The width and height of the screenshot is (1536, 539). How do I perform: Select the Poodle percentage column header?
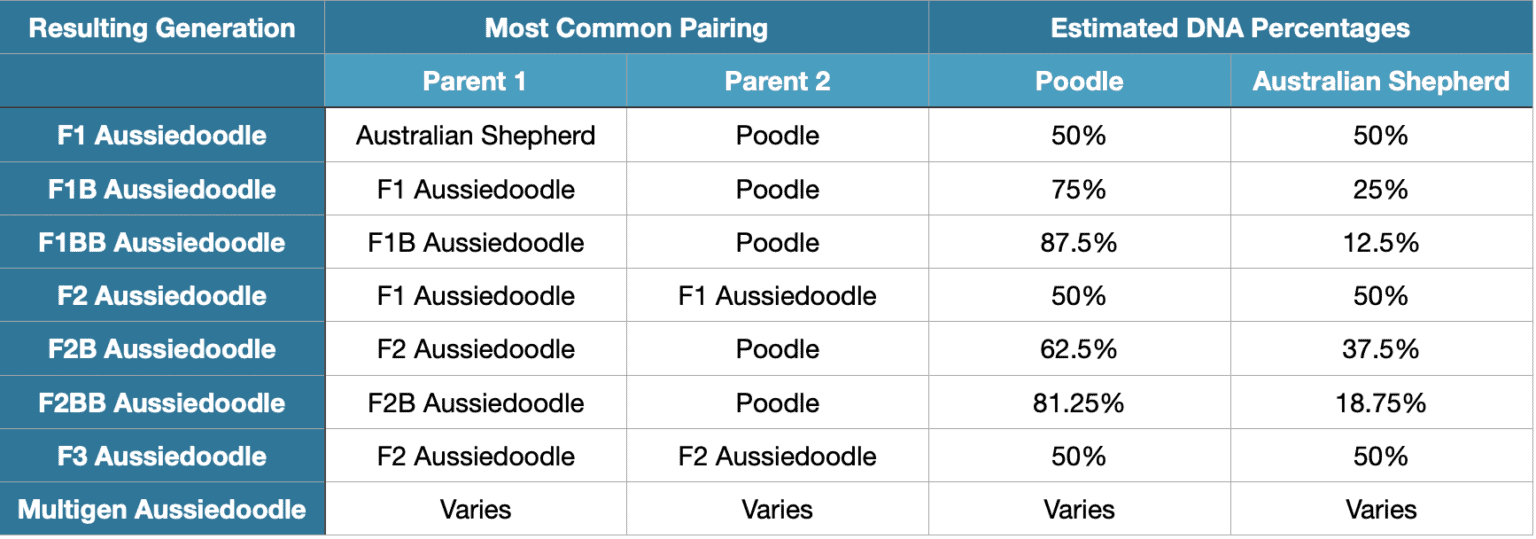pyautogui.click(x=1079, y=81)
